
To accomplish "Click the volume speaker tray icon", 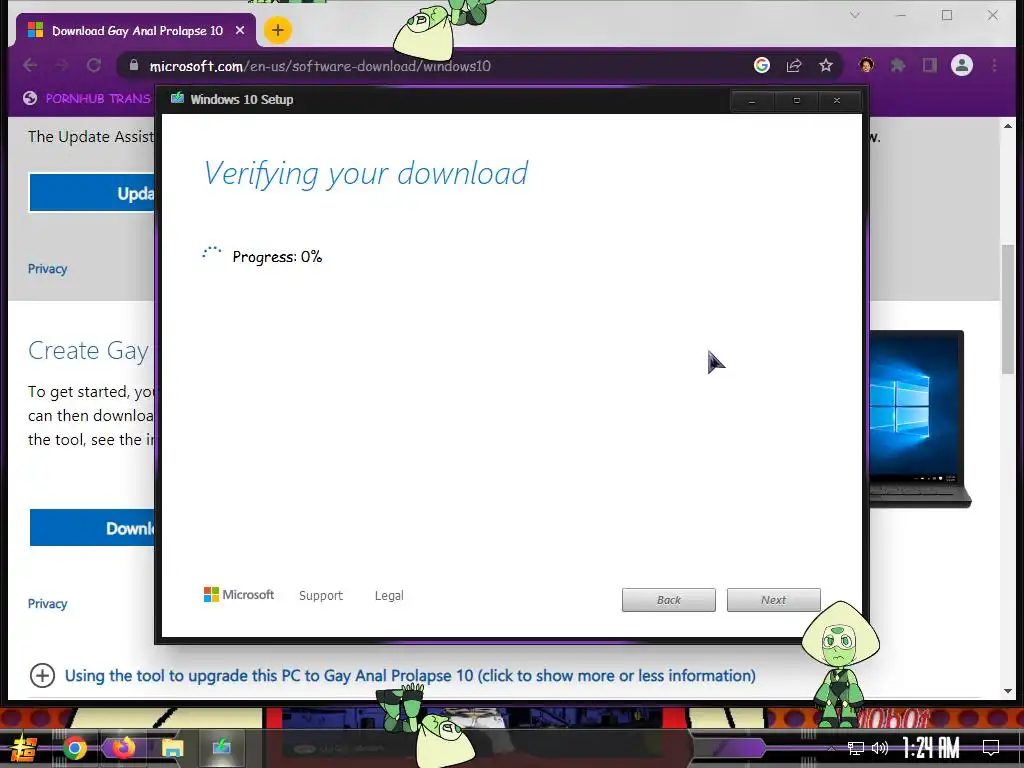I will (880, 748).
